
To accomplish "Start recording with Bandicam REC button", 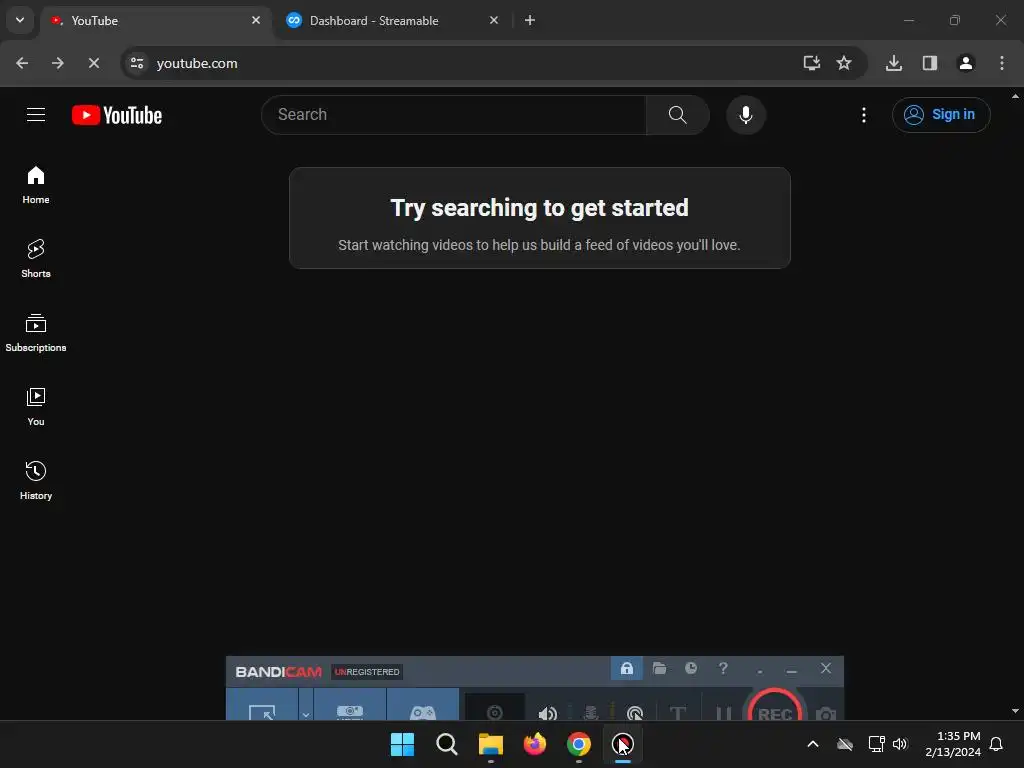I will click(x=775, y=707).
